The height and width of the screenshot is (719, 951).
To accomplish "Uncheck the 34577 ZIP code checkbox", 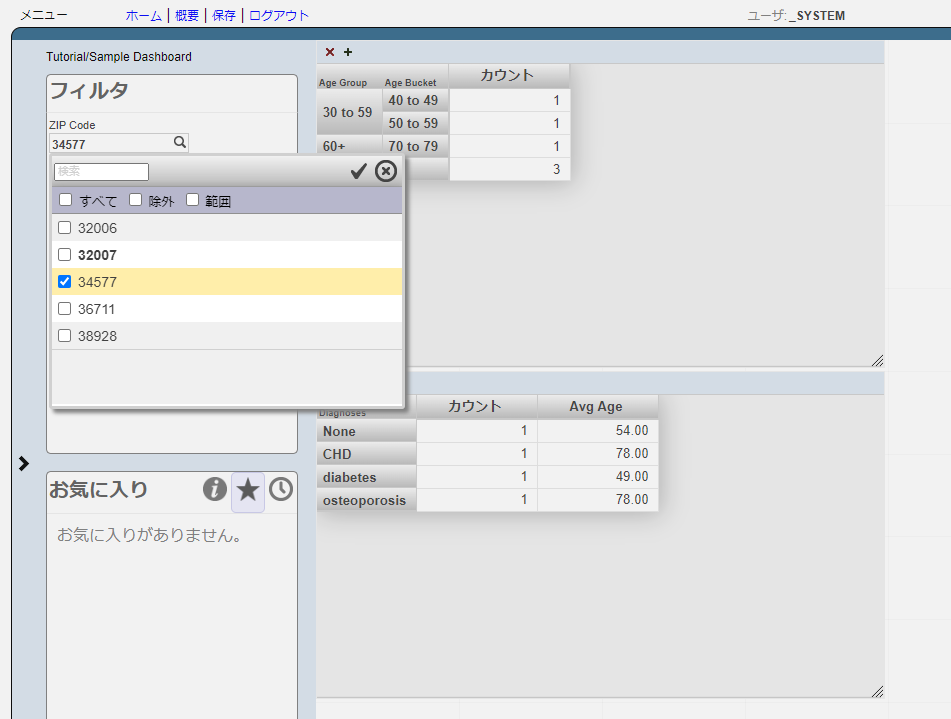I will coord(65,282).
